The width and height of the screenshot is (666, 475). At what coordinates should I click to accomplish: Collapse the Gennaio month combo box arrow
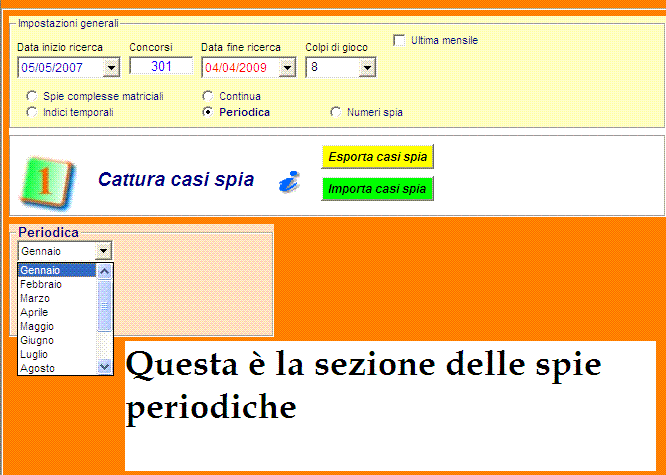coord(103,251)
